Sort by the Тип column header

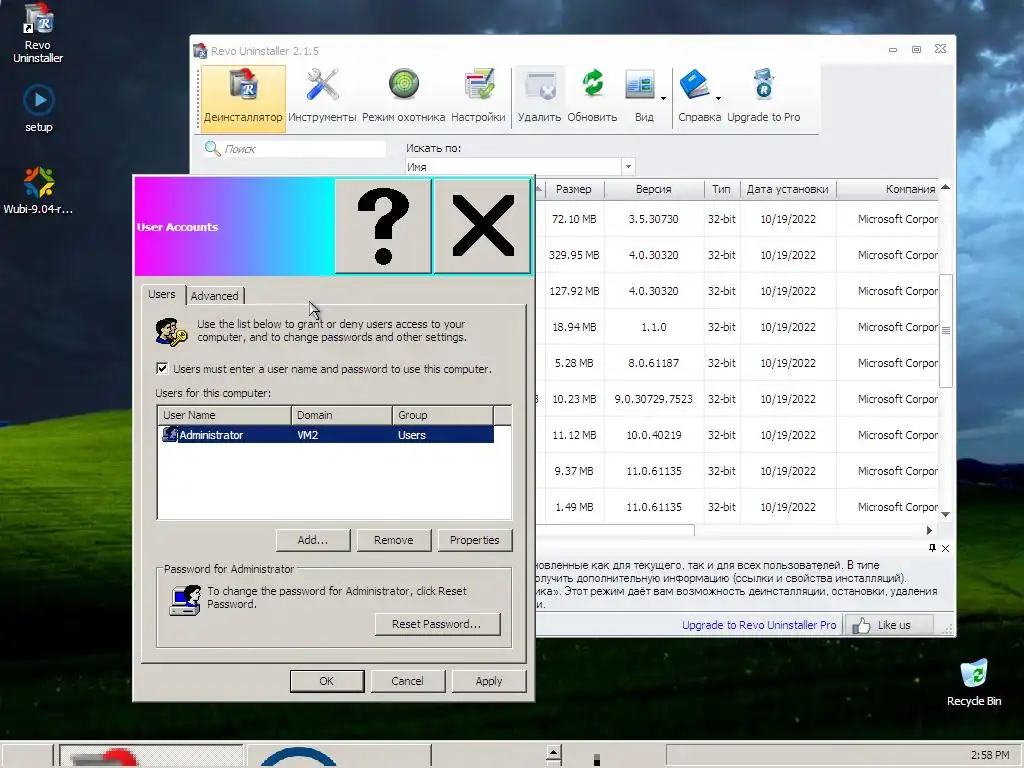tap(722, 189)
